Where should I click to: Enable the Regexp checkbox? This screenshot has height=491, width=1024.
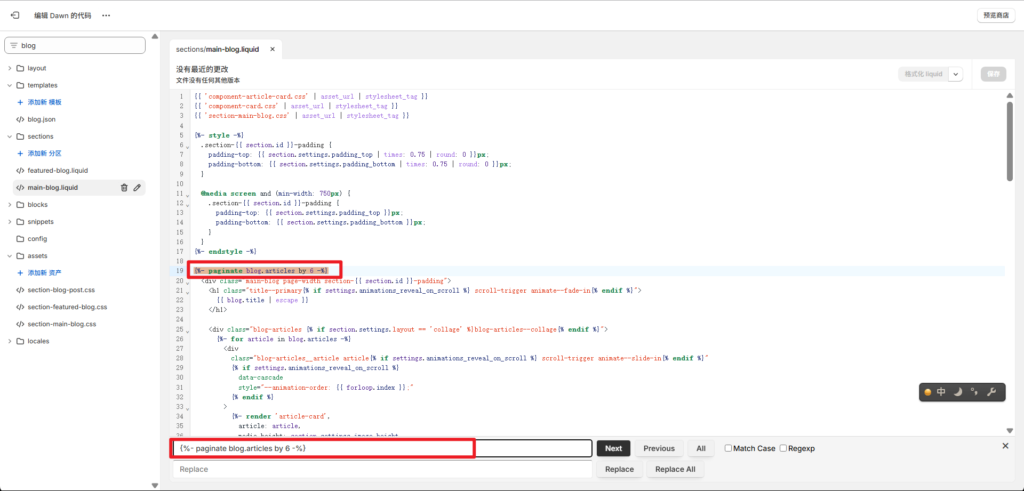coord(784,449)
